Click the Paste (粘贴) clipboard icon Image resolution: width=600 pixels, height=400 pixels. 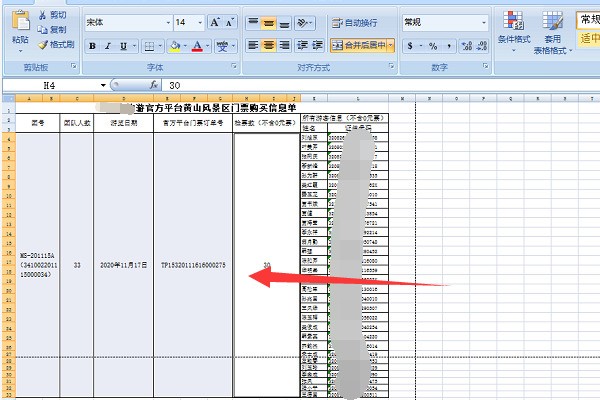click(x=21, y=21)
